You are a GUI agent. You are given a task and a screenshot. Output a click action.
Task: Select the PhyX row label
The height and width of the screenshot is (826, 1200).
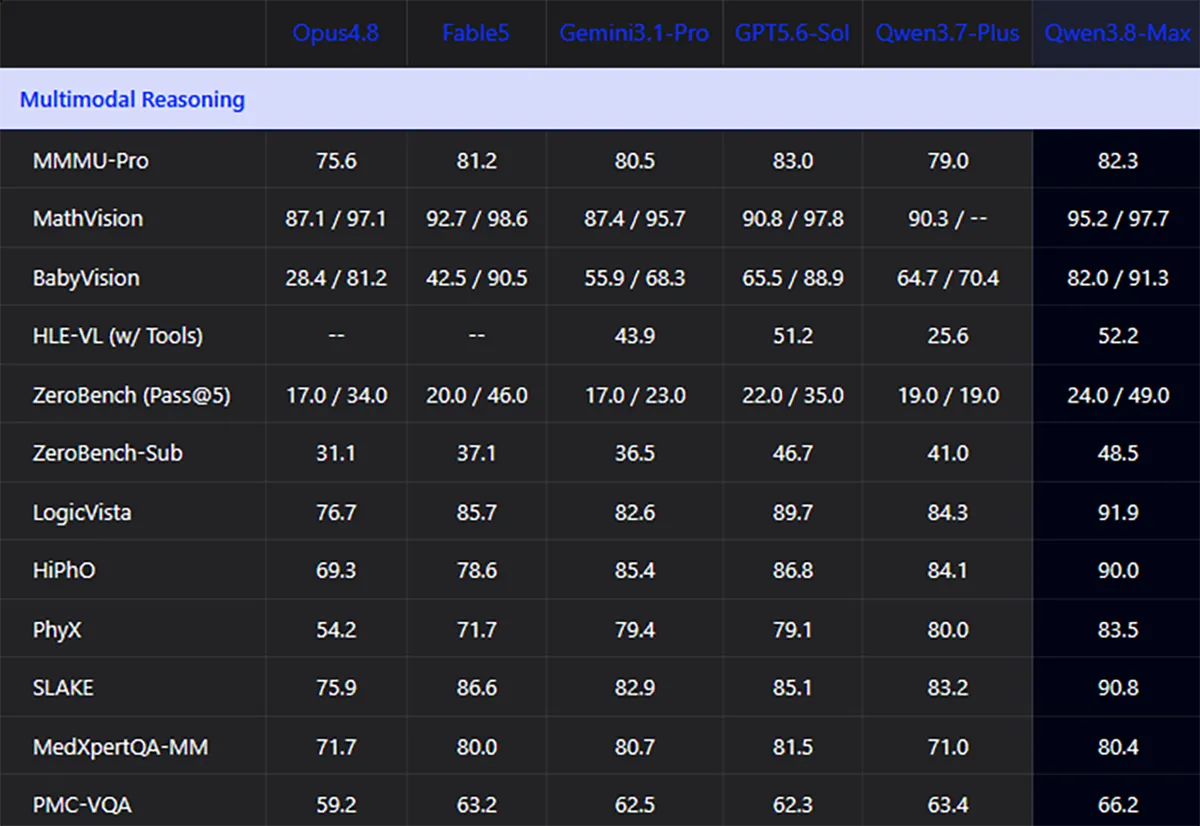(x=59, y=629)
